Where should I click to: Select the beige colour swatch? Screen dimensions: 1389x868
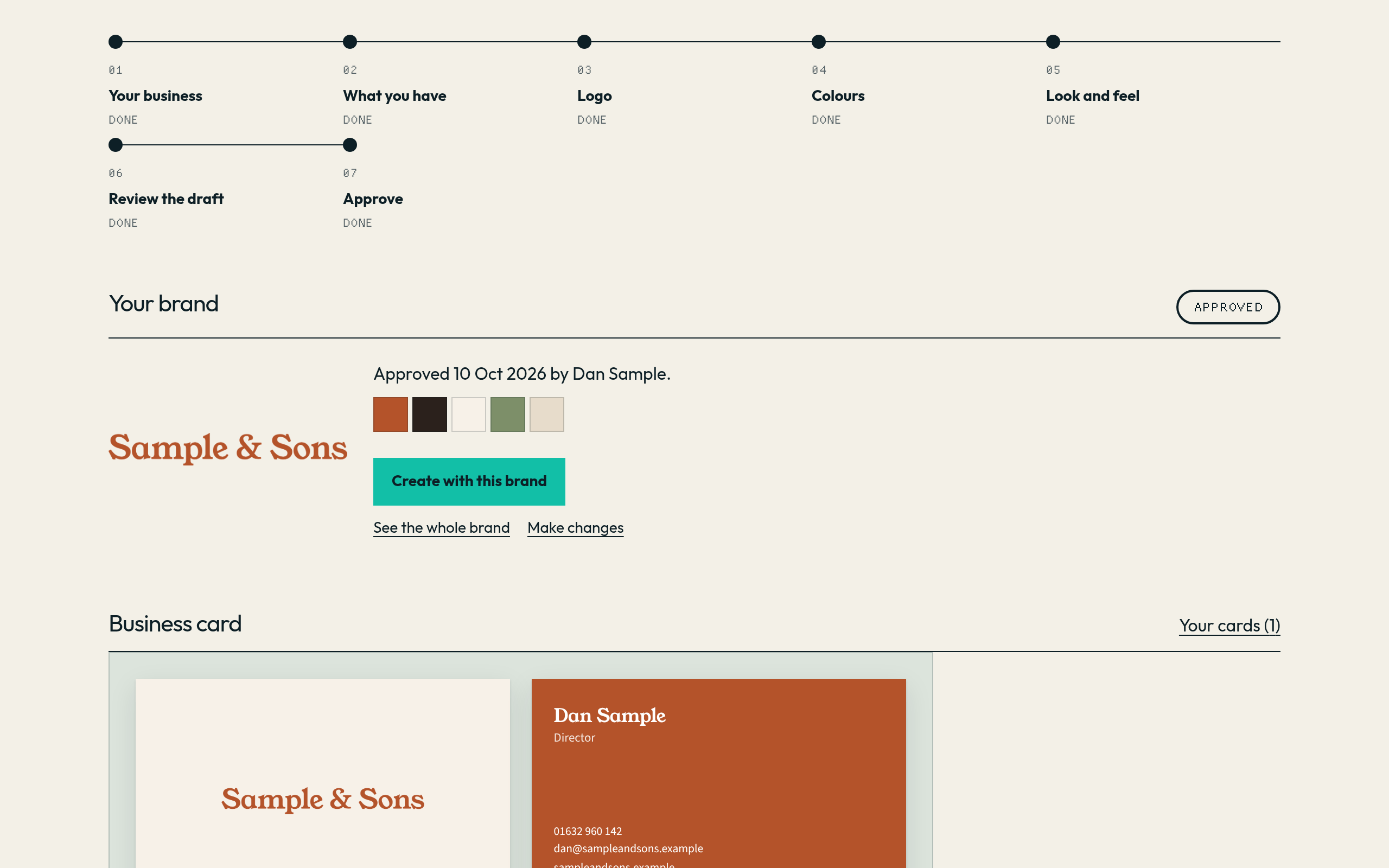coord(546,414)
